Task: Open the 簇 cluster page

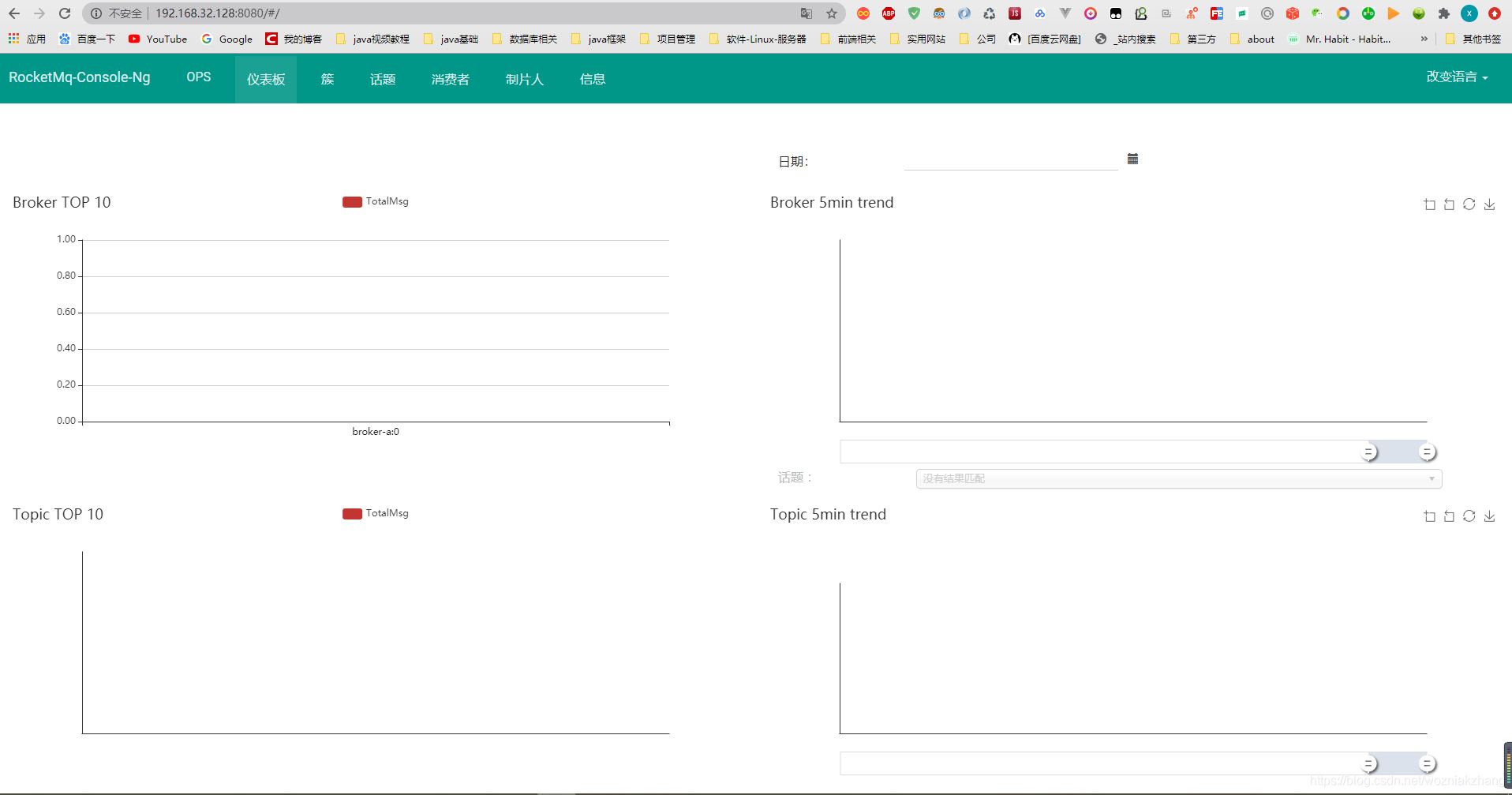Action: (327, 78)
